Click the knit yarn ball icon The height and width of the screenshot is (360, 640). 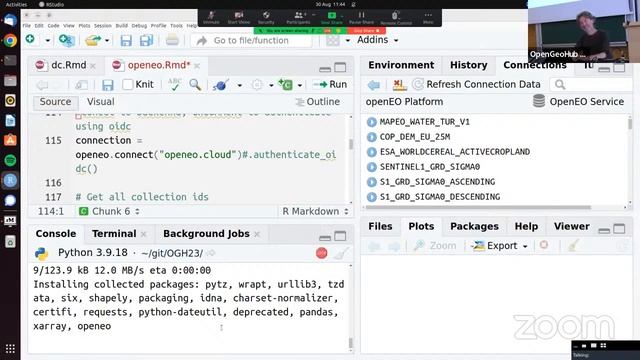point(220,84)
